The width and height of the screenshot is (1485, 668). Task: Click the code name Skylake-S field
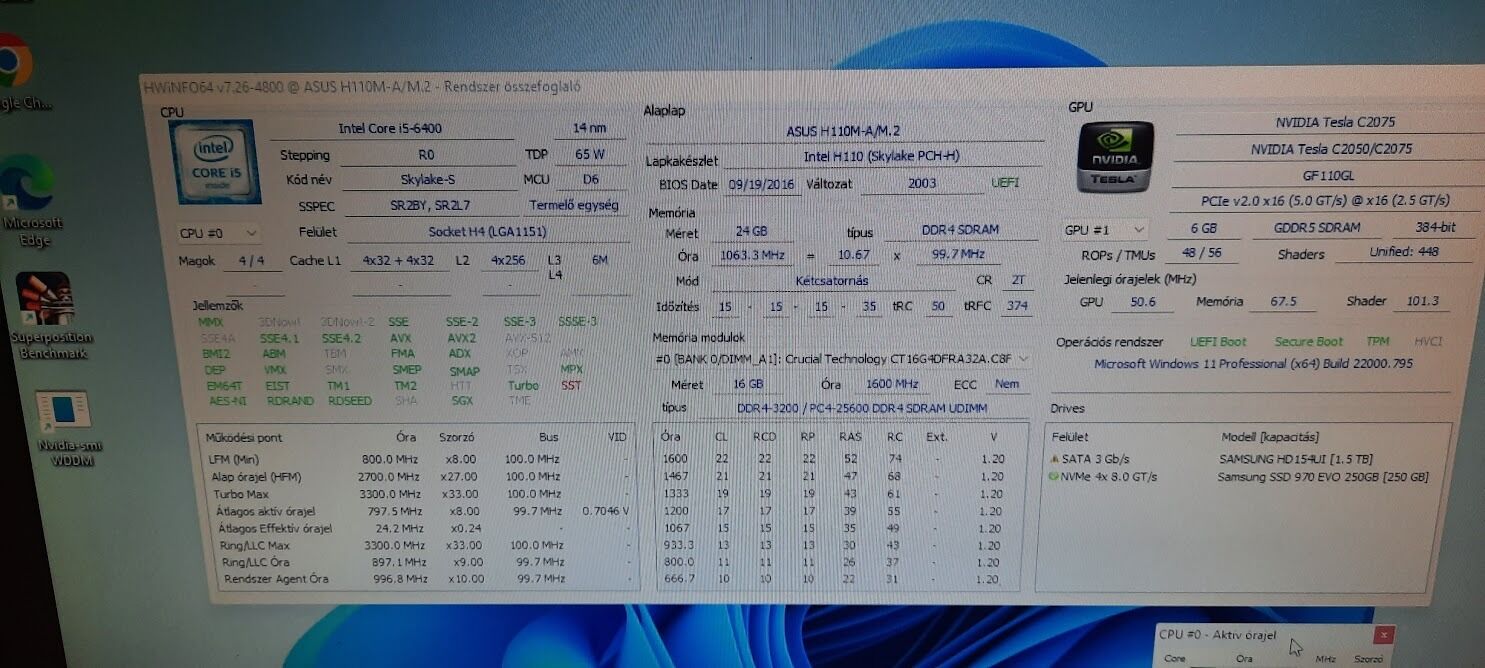427,181
